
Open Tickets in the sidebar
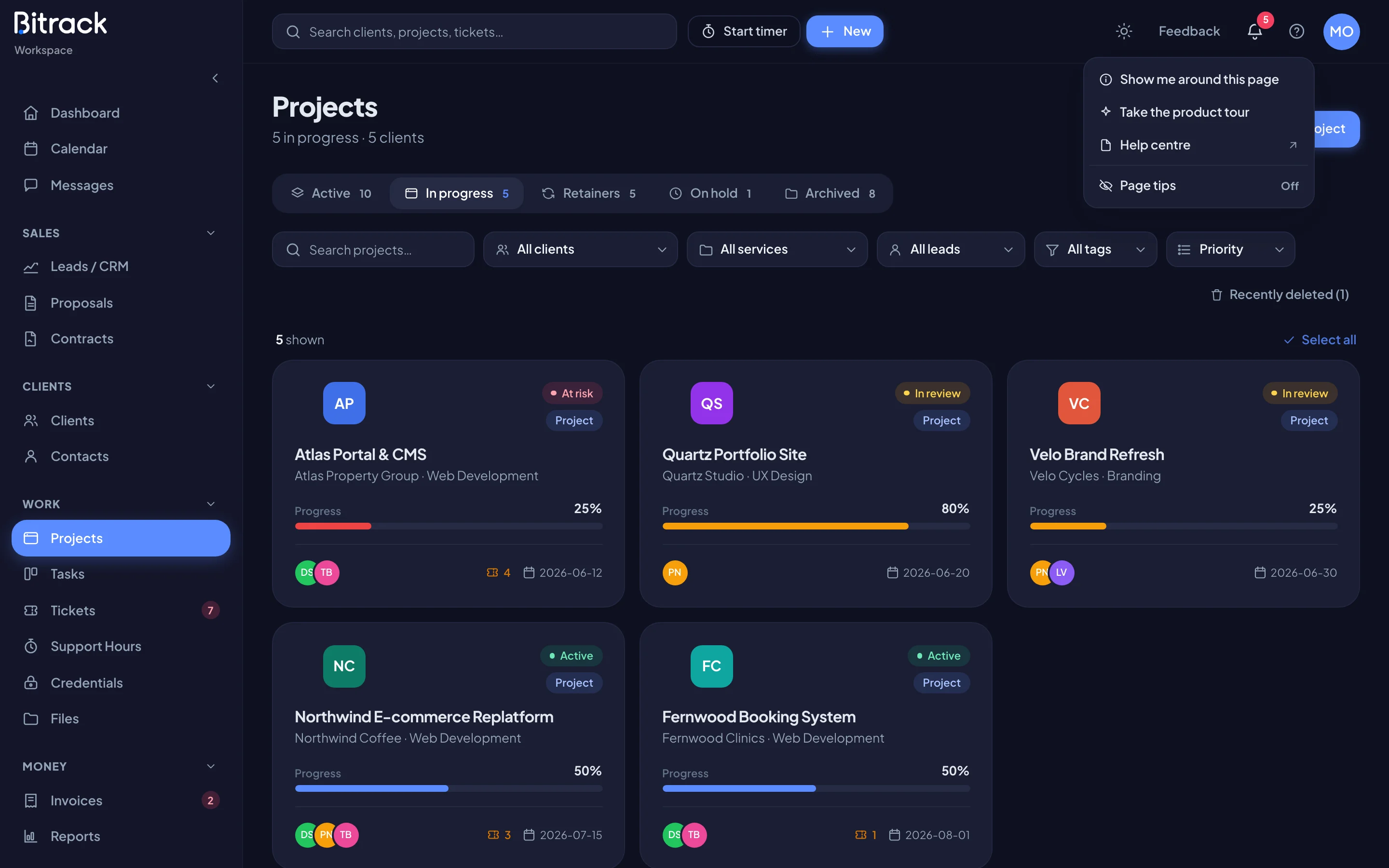tap(121, 610)
